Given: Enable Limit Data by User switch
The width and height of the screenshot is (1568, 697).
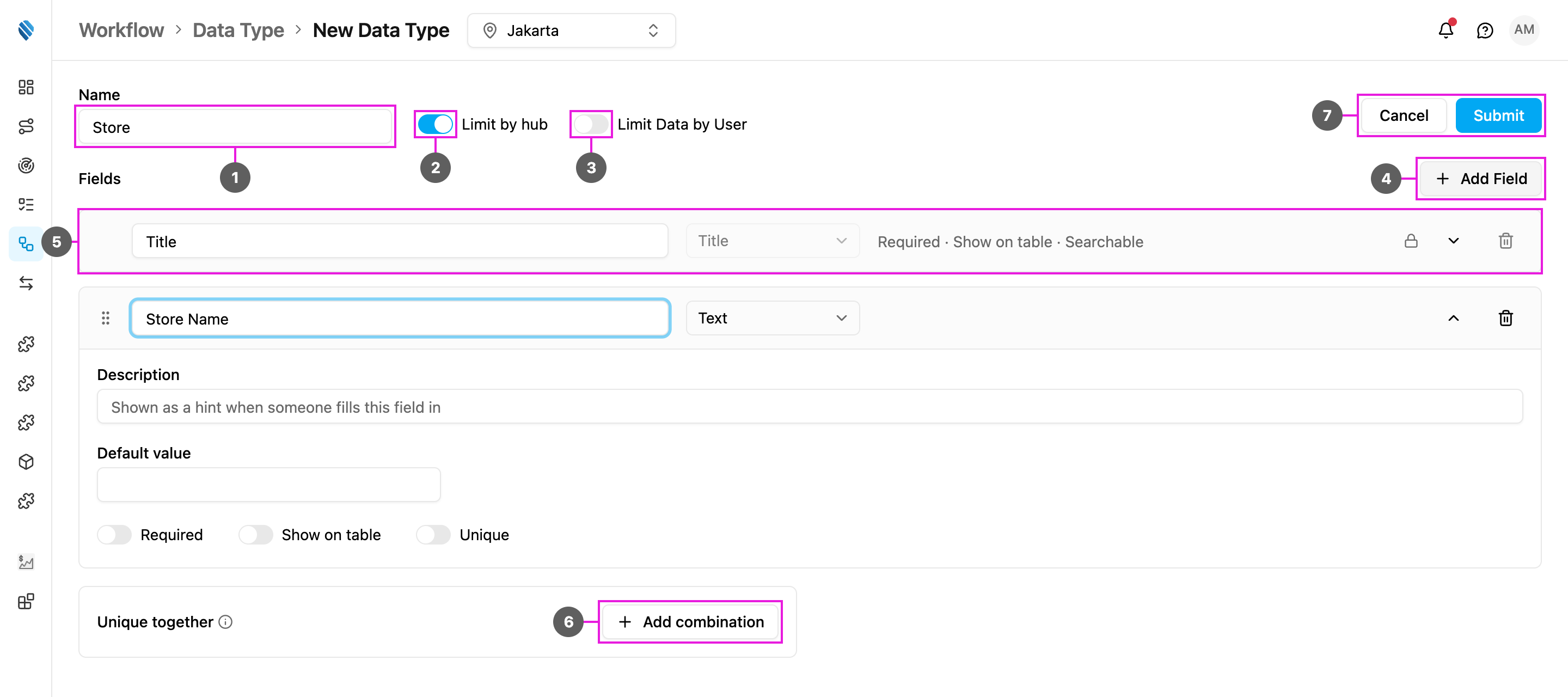Looking at the screenshot, I should point(590,124).
